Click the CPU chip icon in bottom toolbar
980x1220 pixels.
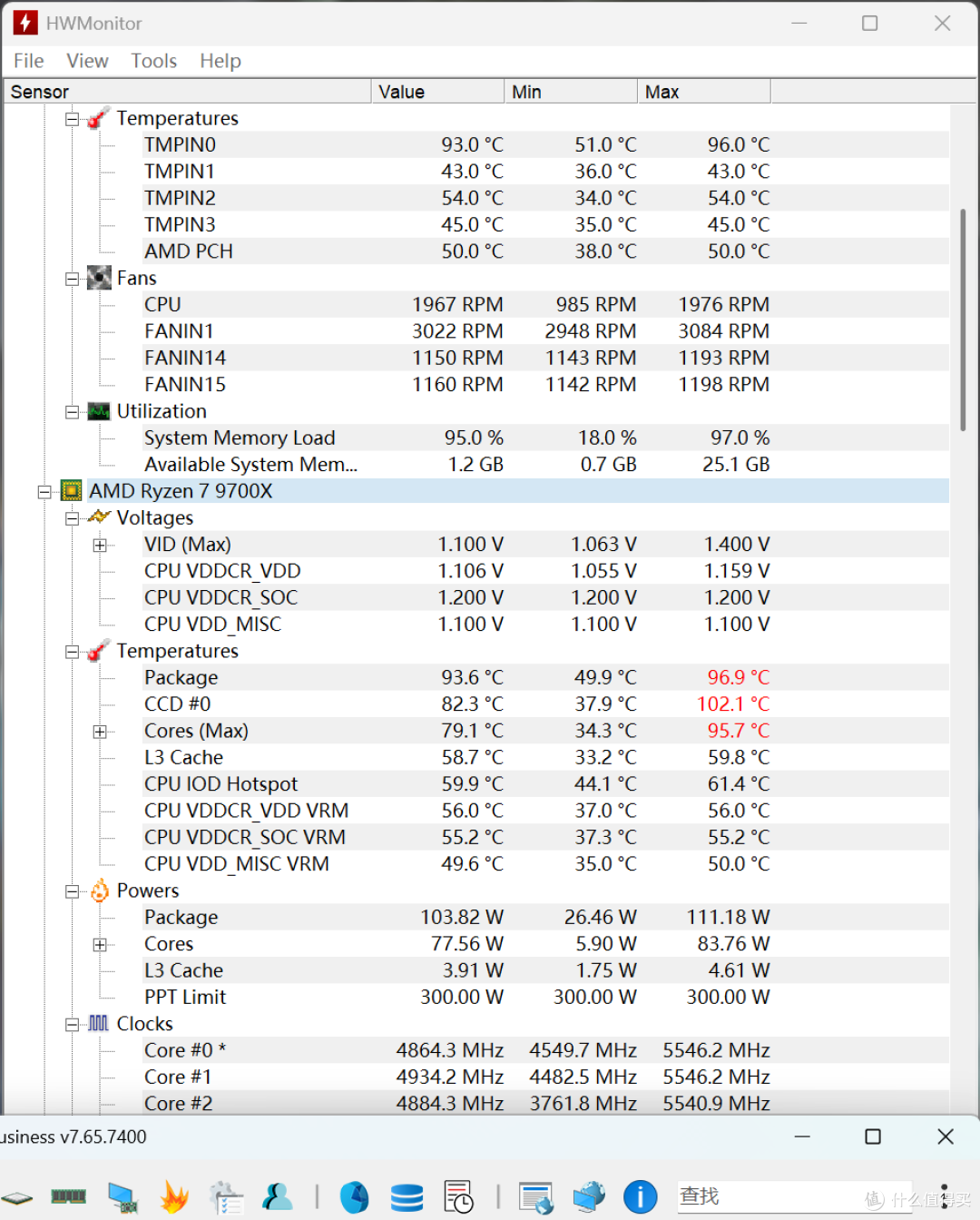pos(15,1198)
